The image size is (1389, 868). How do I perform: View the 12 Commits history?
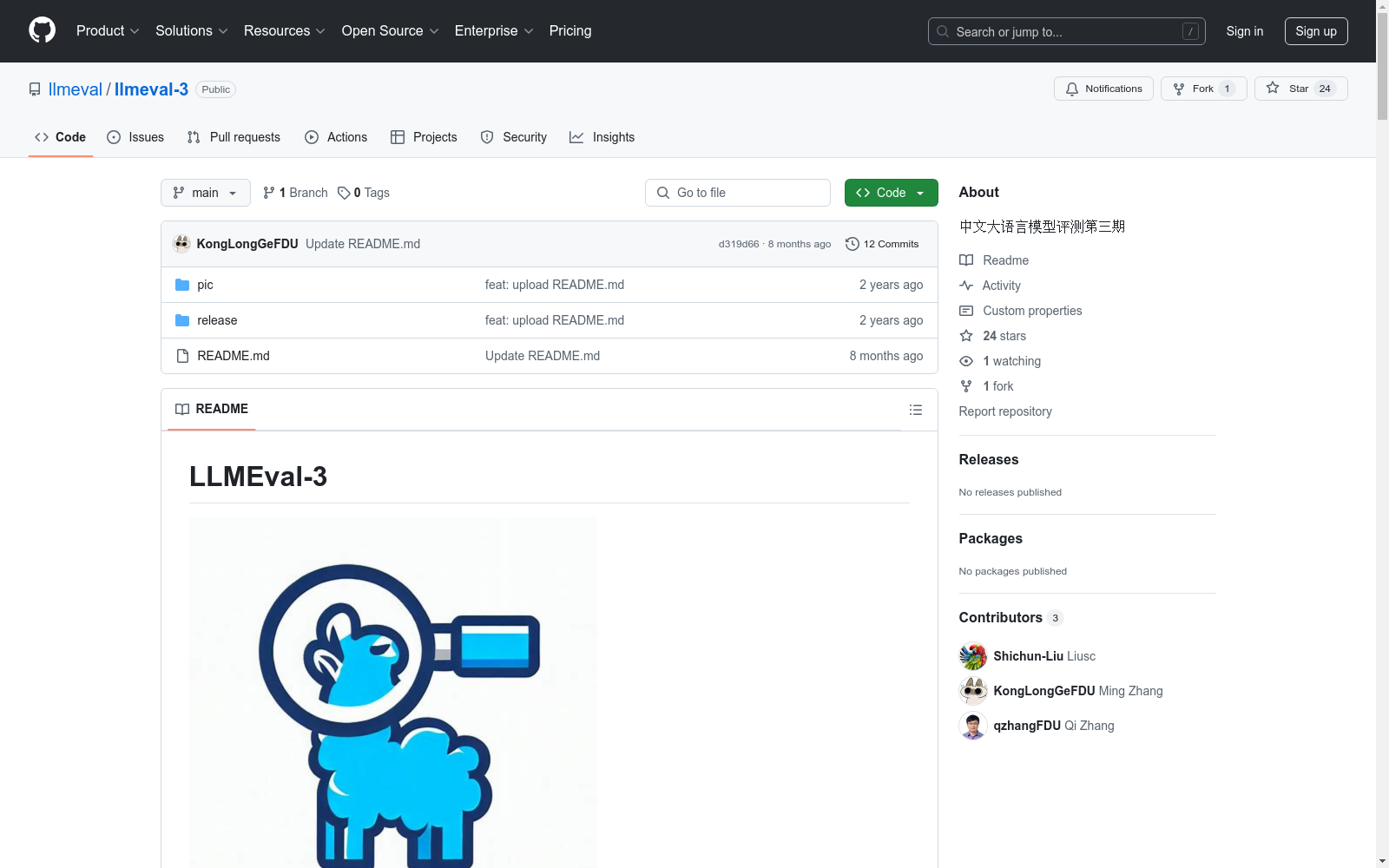[882, 244]
